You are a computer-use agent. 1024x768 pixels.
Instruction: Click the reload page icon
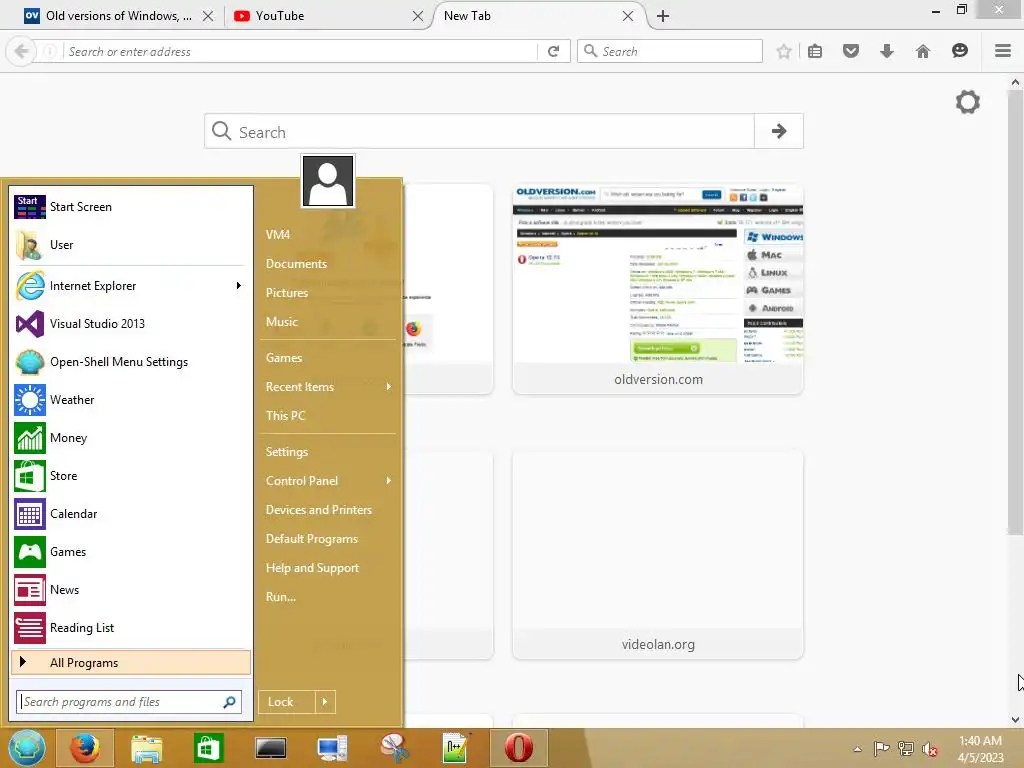pos(553,51)
